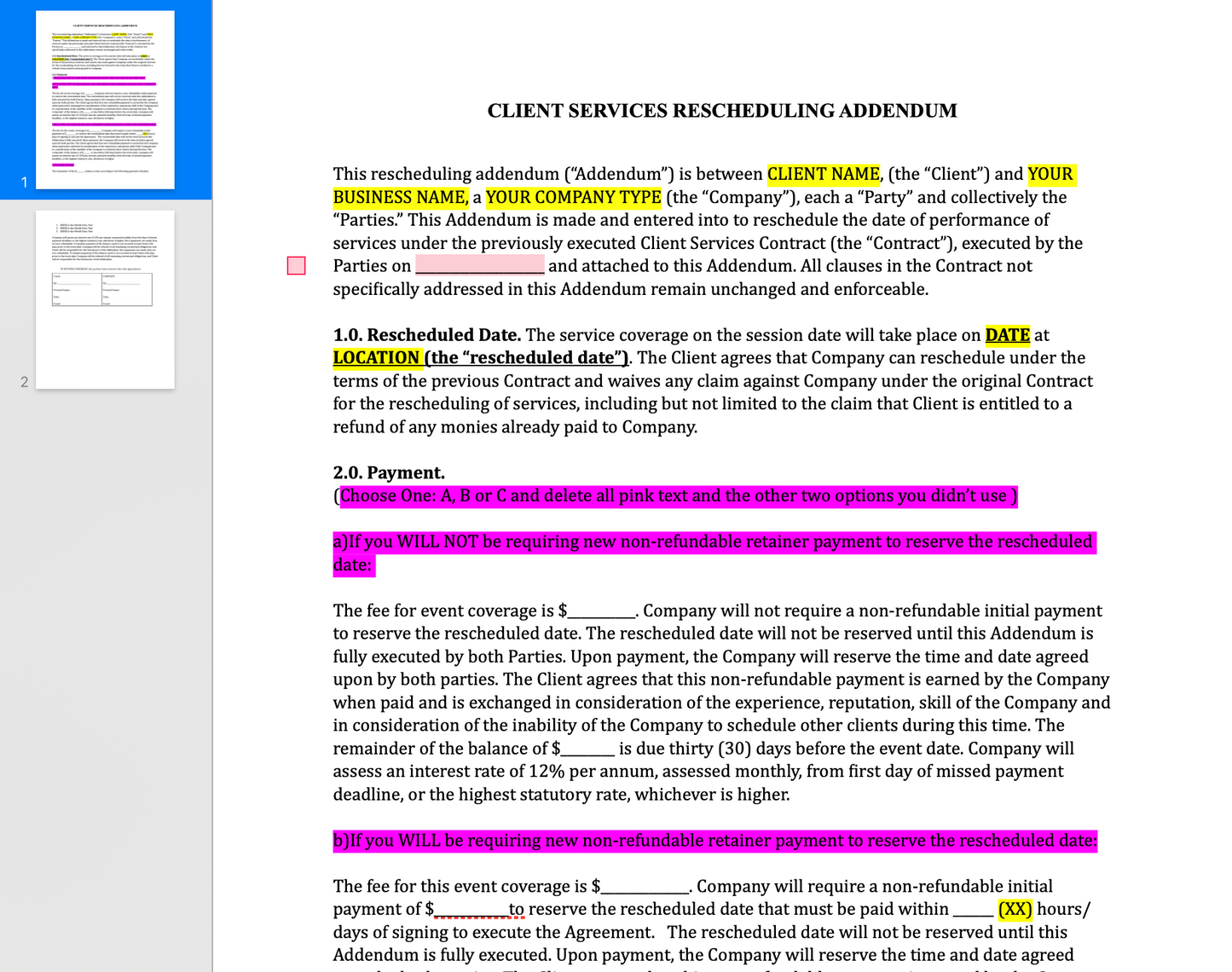Click the pink blank date field after 'Parties on'
1232x972 pixels.
[x=479, y=266]
